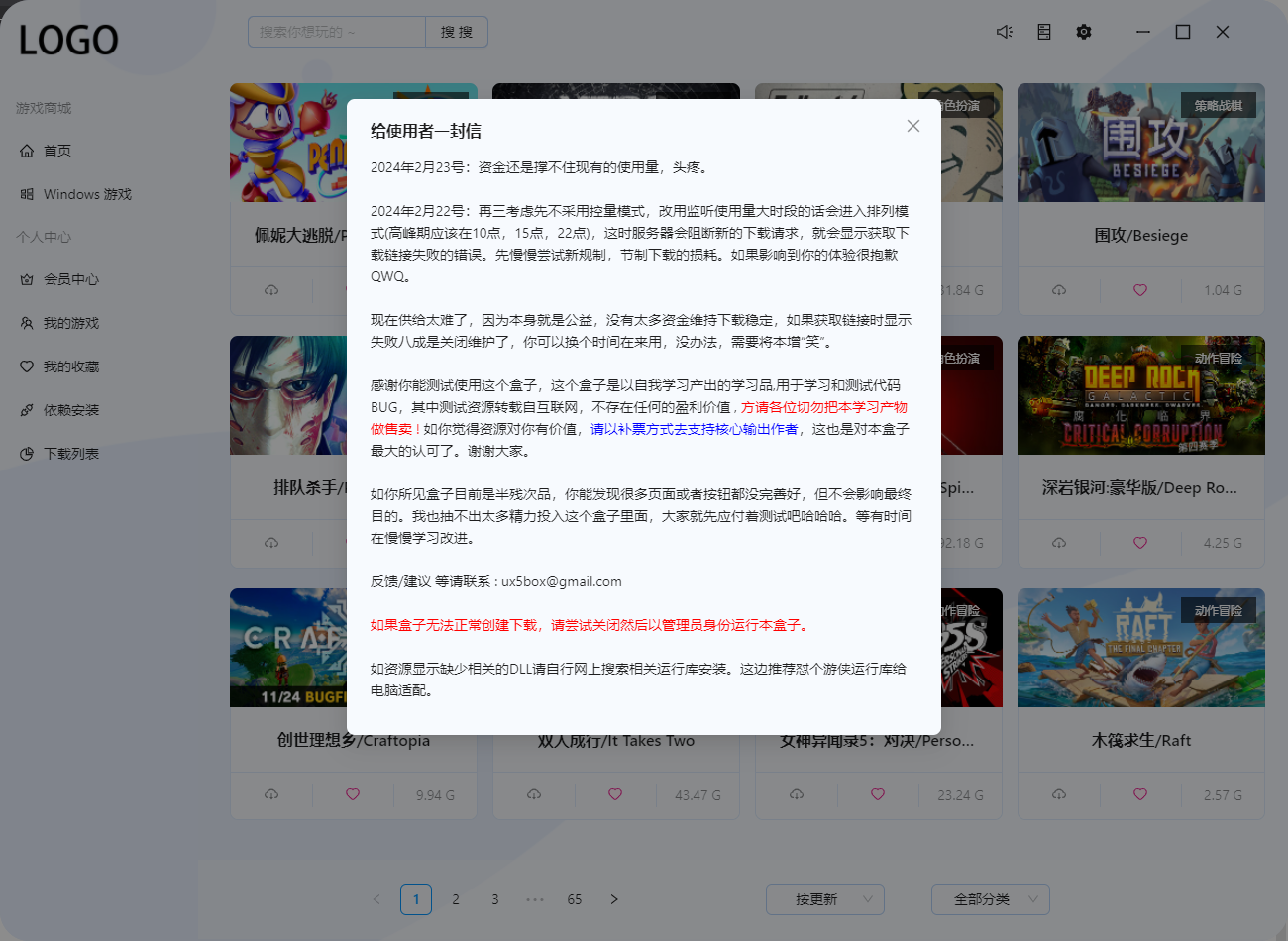
Task: Click the 23.24 G size of 女神异闻录5
Action: 960,794
